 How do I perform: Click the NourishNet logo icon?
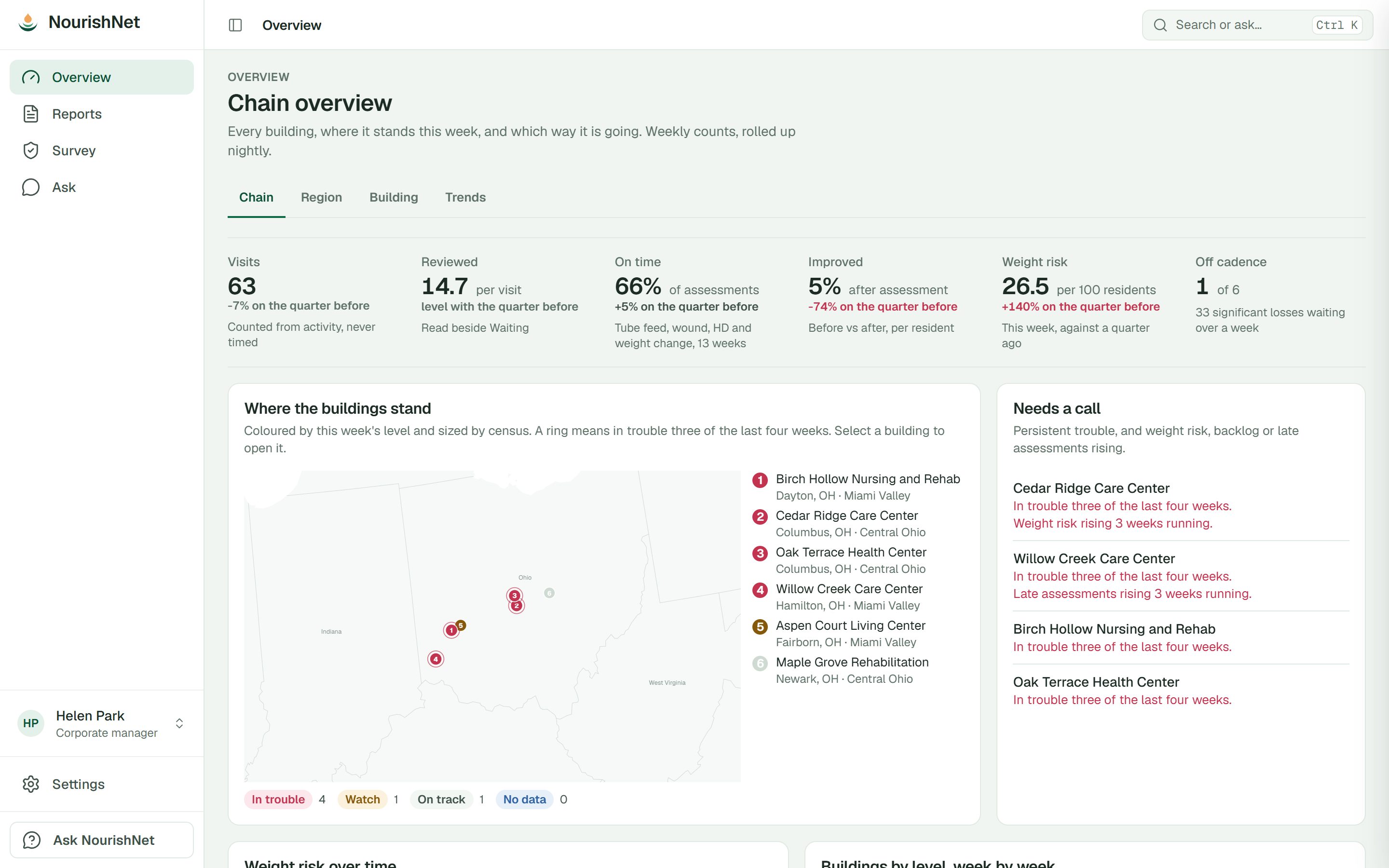tap(27, 22)
